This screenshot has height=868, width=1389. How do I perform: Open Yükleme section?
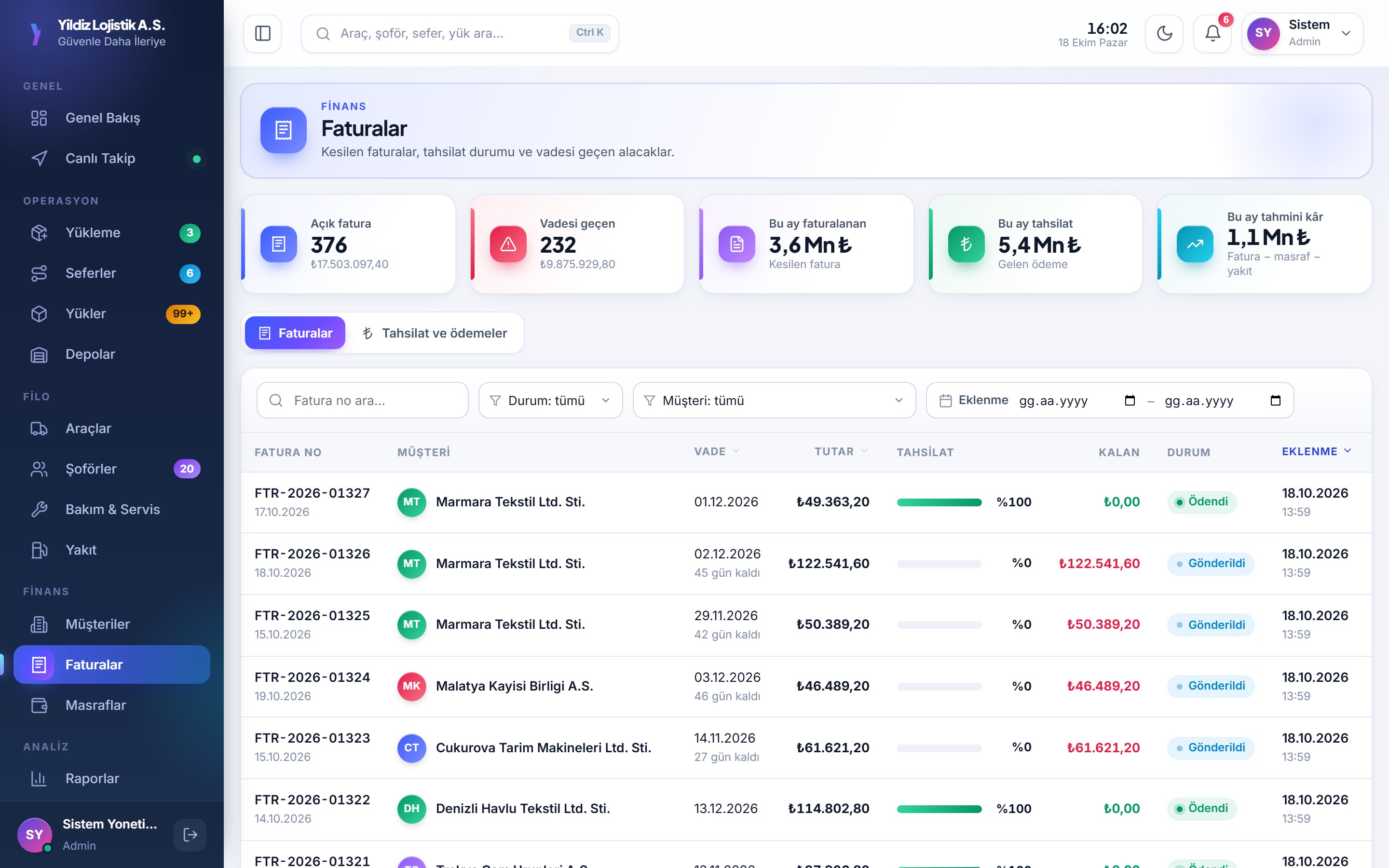(x=112, y=233)
